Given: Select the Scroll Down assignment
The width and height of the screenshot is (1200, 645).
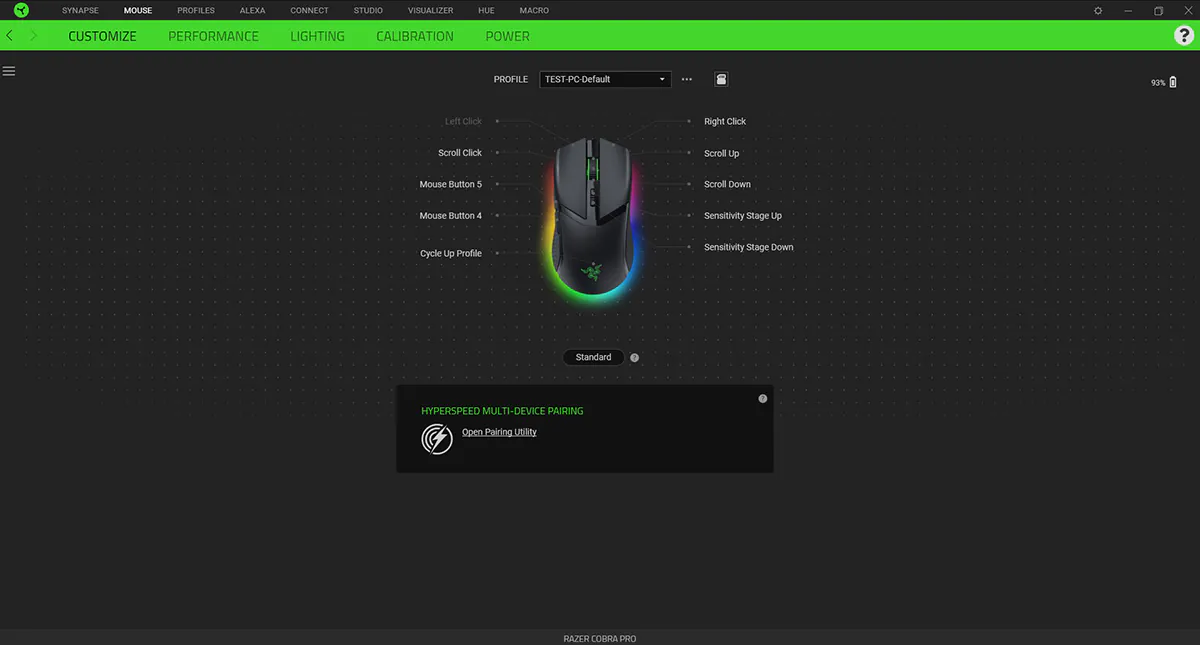Looking at the screenshot, I should coord(727,184).
